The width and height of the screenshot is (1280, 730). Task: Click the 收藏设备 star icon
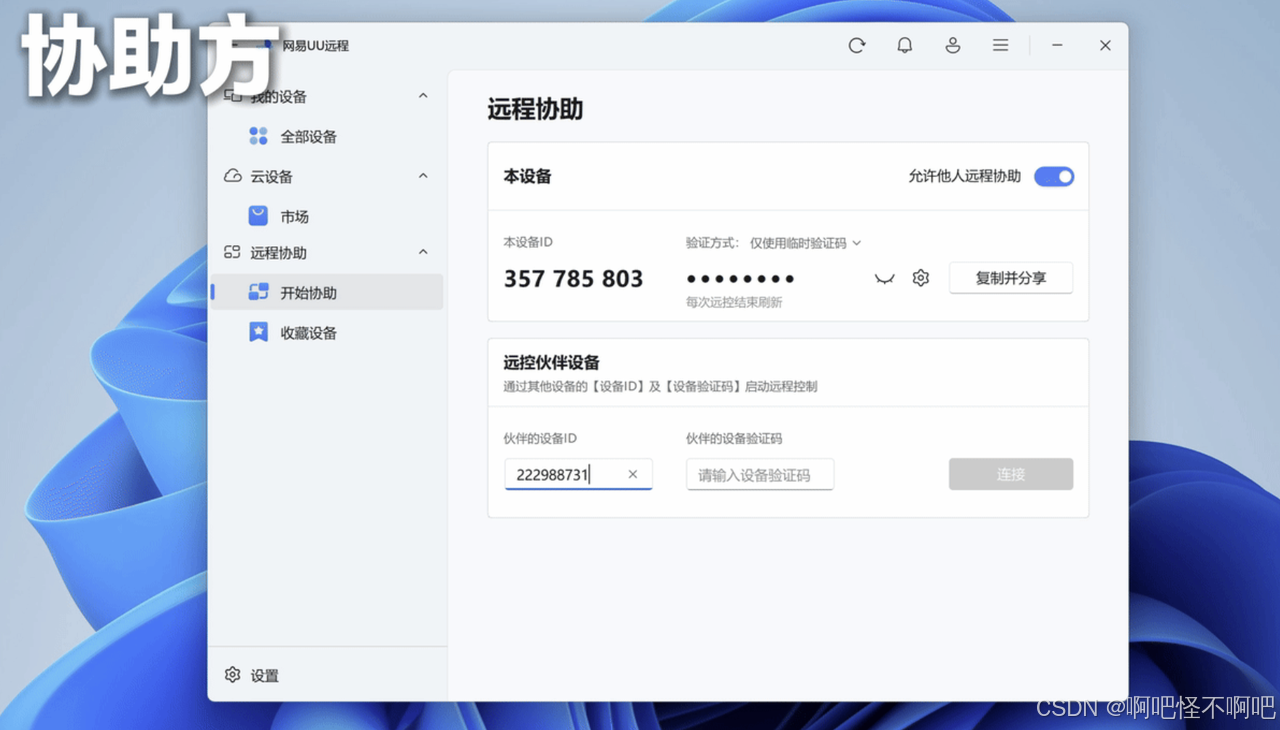click(258, 332)
